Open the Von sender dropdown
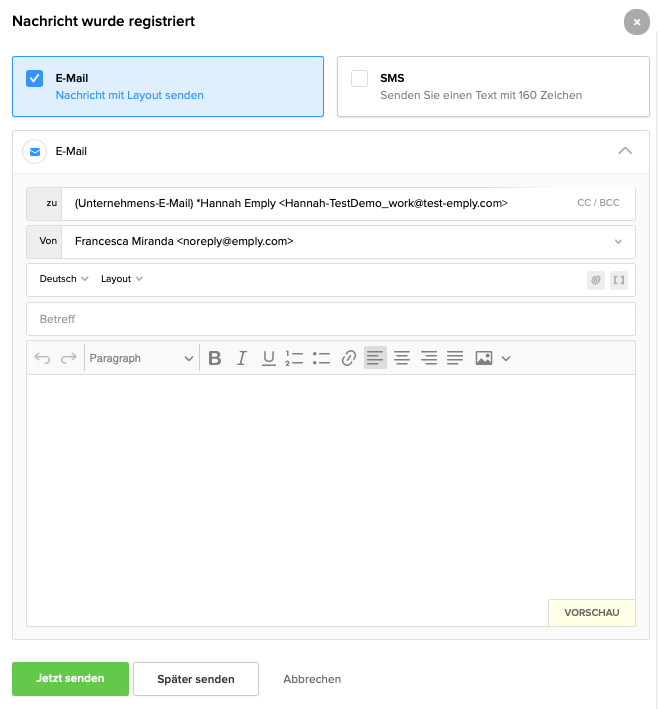Viewport: 659px width, 709px height. tap(619, 241)
